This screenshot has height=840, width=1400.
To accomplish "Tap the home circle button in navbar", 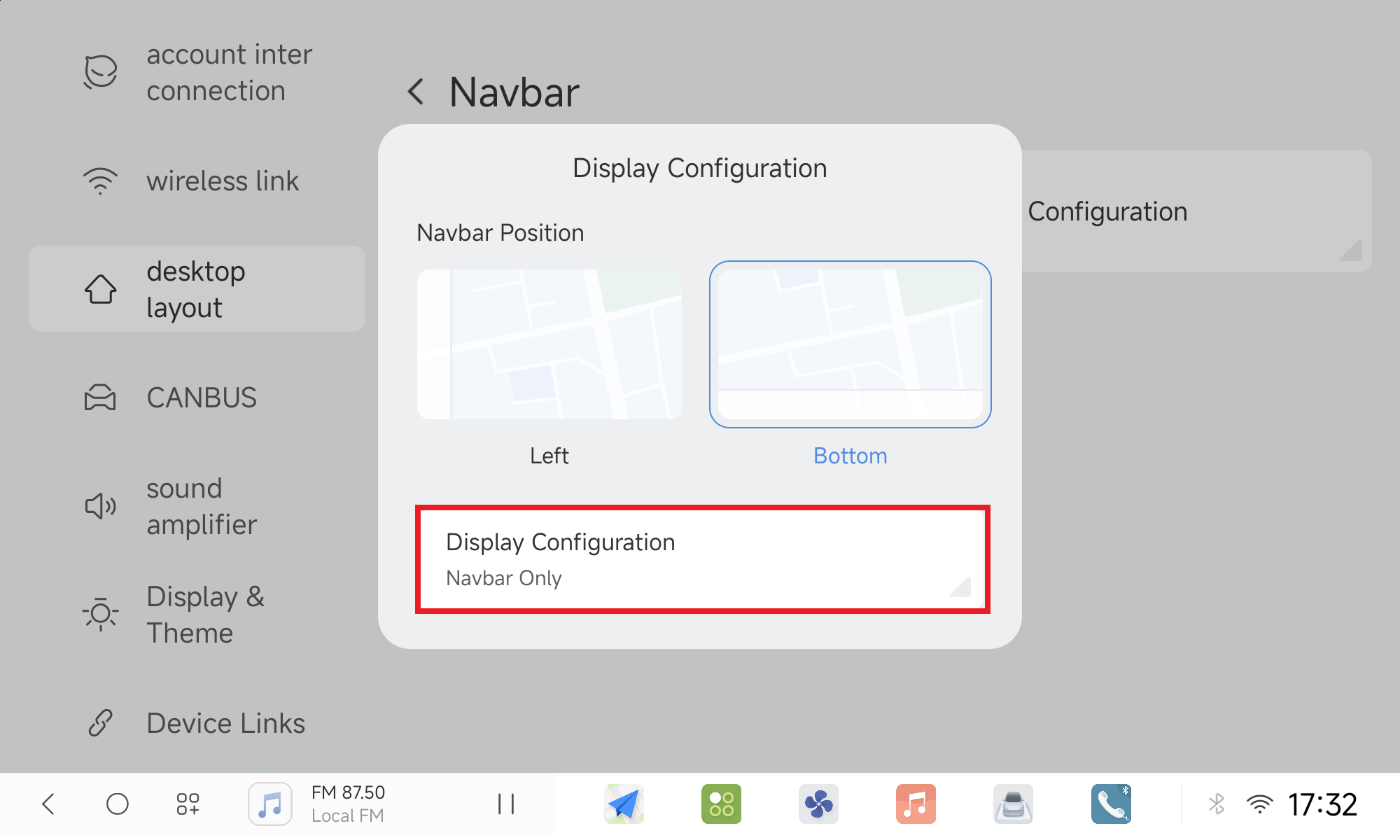I will pos(117,804).
